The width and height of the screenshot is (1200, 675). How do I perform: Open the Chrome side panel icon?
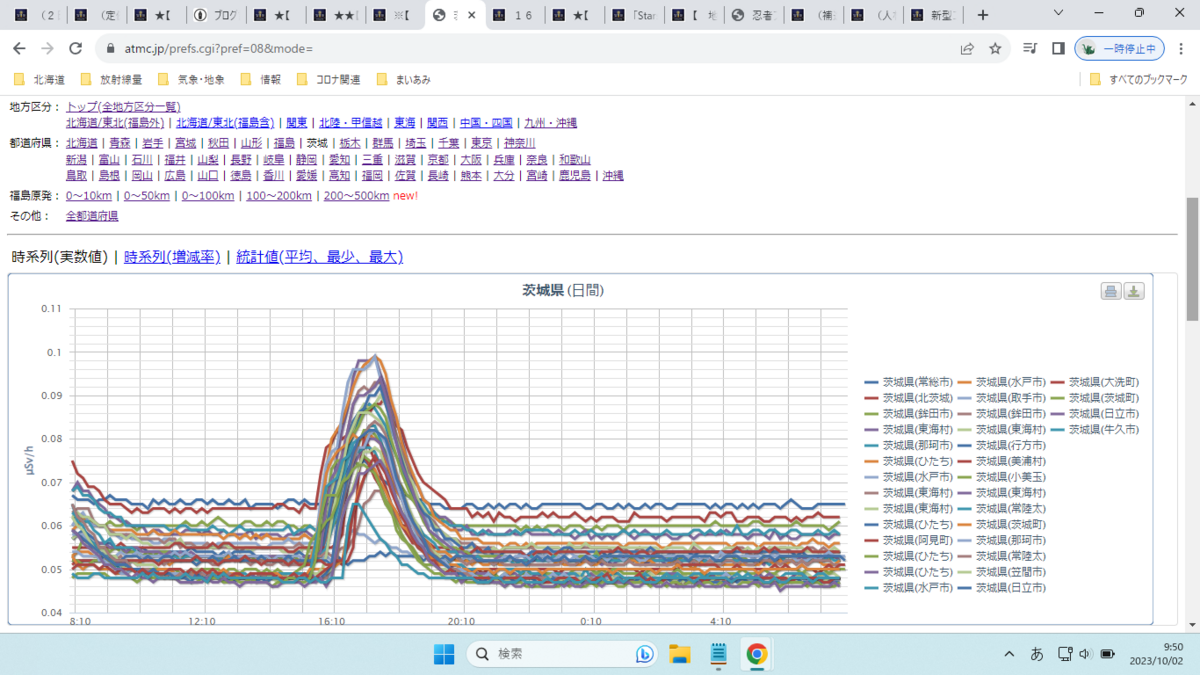point(1058,48)
